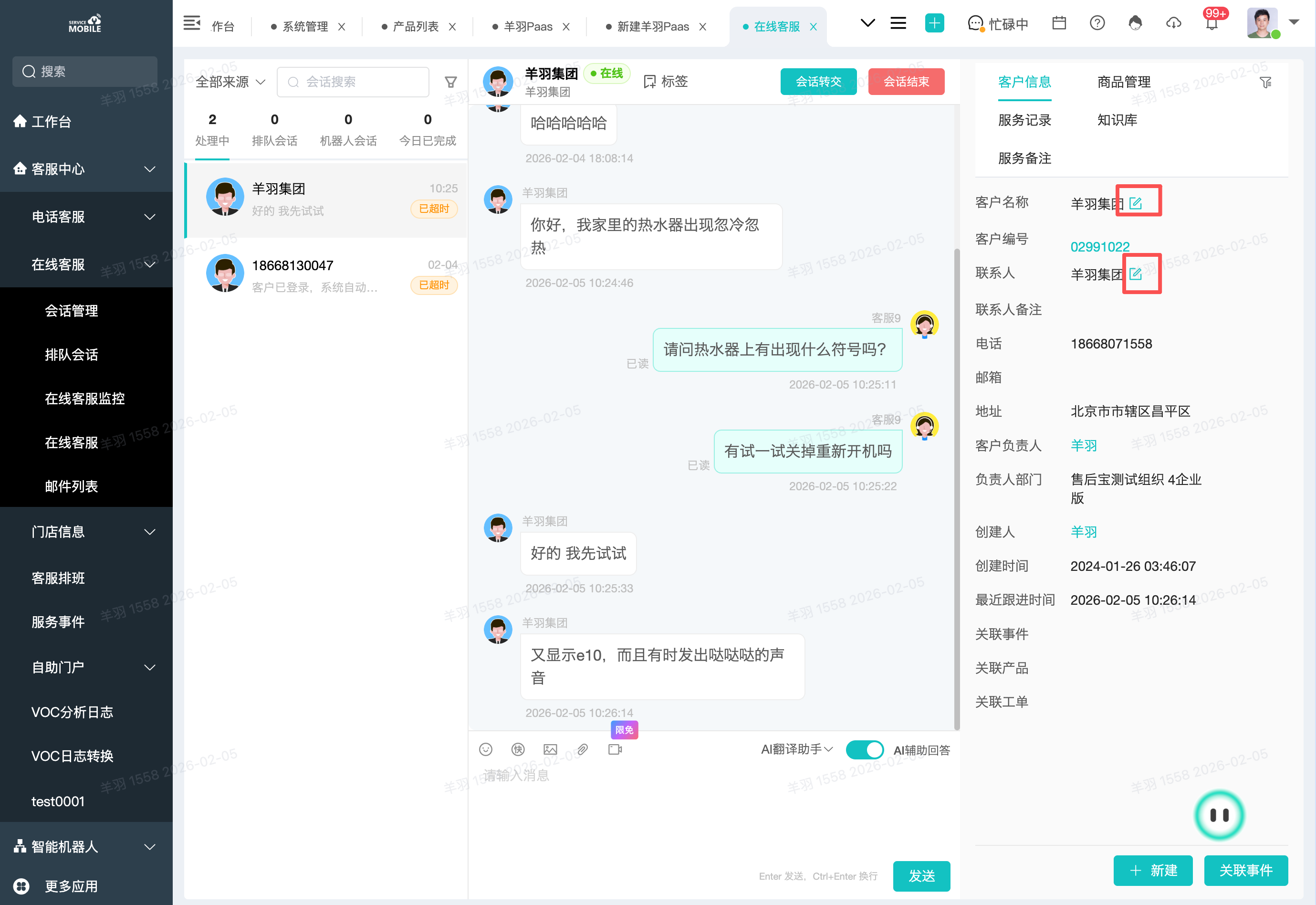Click the edit icon next to 客户名称
Image resolution: width=1316 pixels, height=905 pixels.
(1135, 203)
